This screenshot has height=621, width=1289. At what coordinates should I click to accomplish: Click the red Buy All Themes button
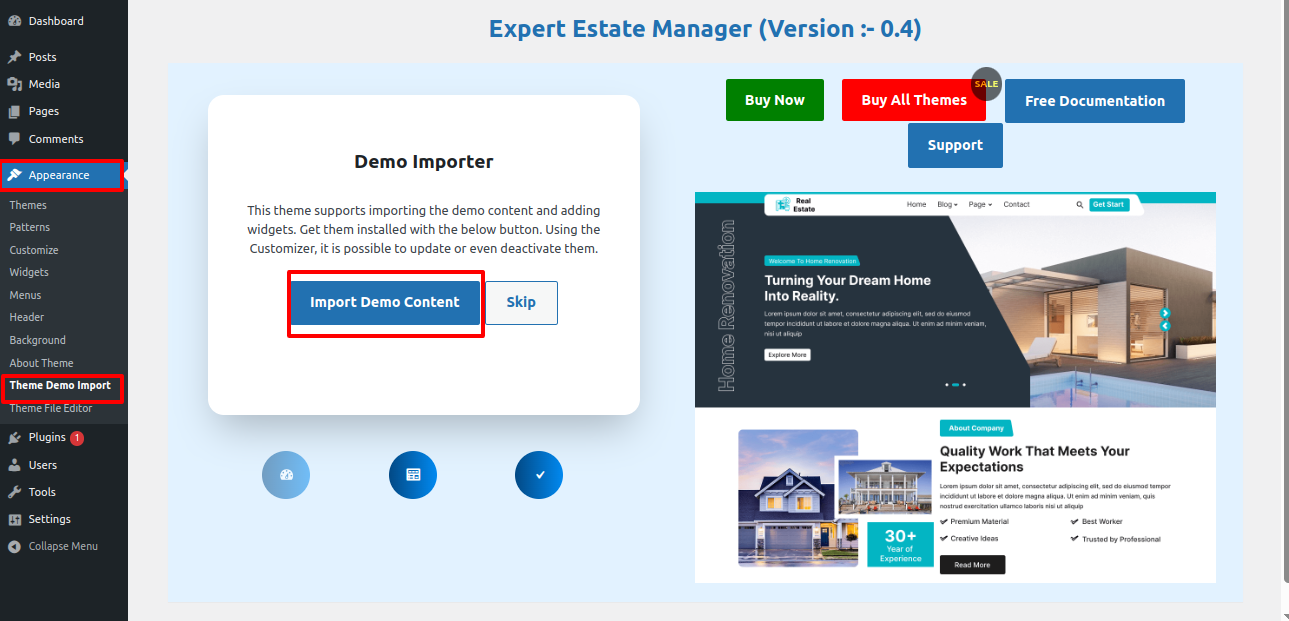coord(914,100)
